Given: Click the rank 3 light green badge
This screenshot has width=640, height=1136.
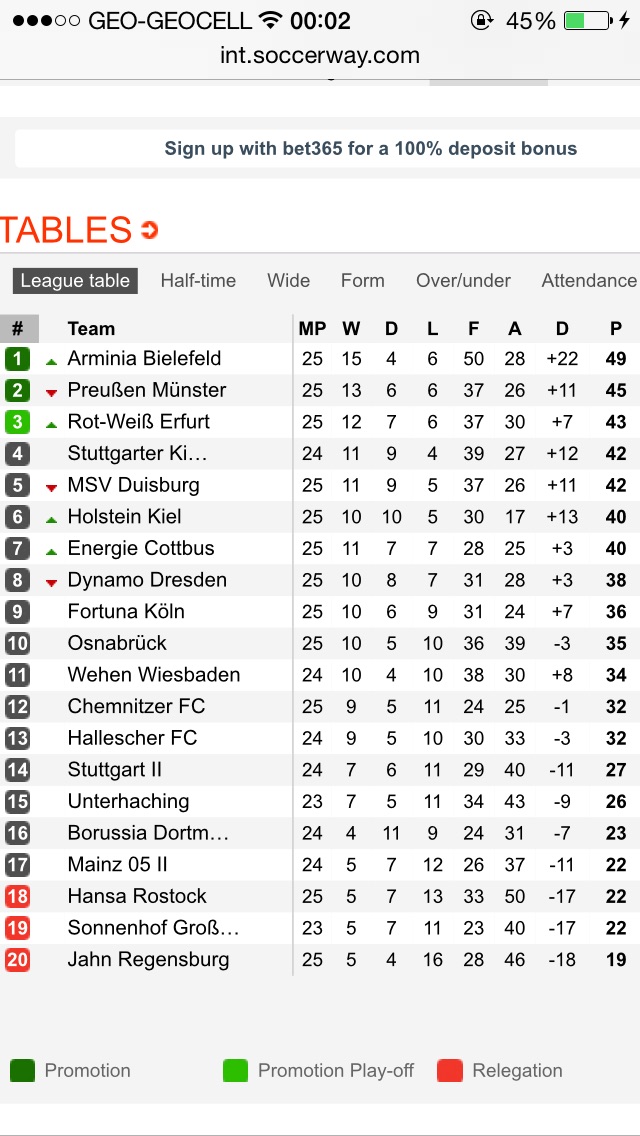Looking at the screenshot, I should 17,422.
